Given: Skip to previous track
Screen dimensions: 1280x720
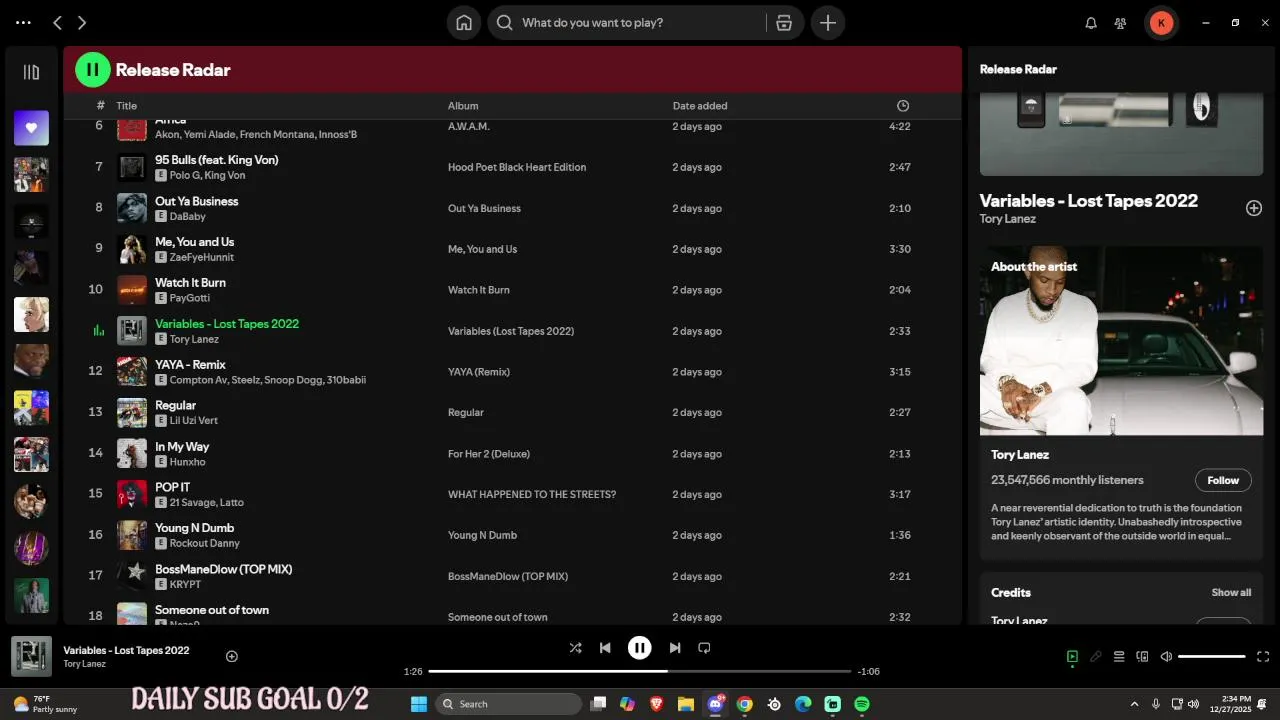Looking at the screenshot, I should 605,648.
